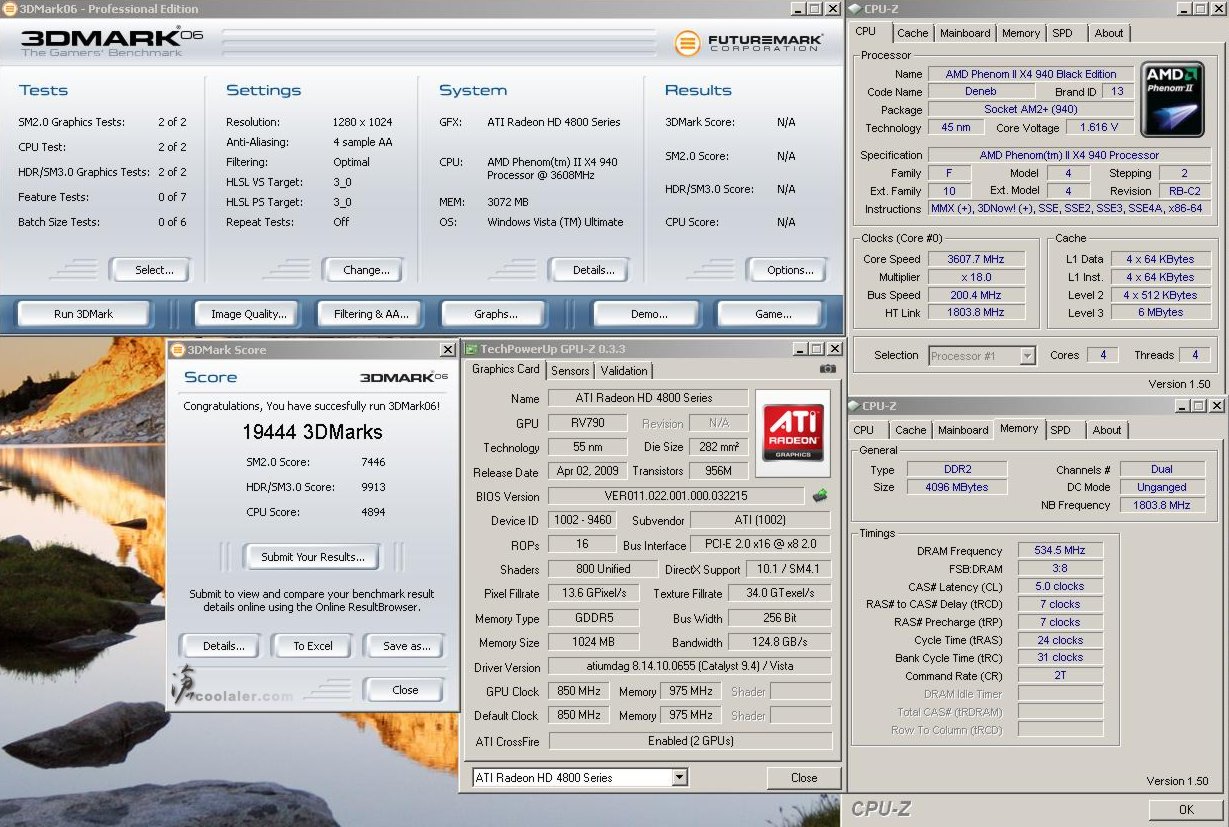Screen dimensions: 1229x827
Task: Close the 3DMark Score dialog with X
Action: (x=447, y=350)
